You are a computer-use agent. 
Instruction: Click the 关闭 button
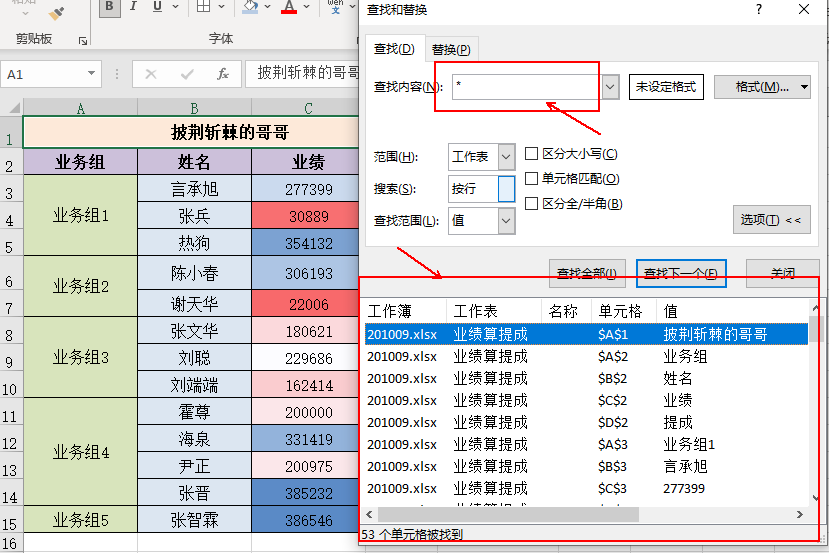point(782,273)
